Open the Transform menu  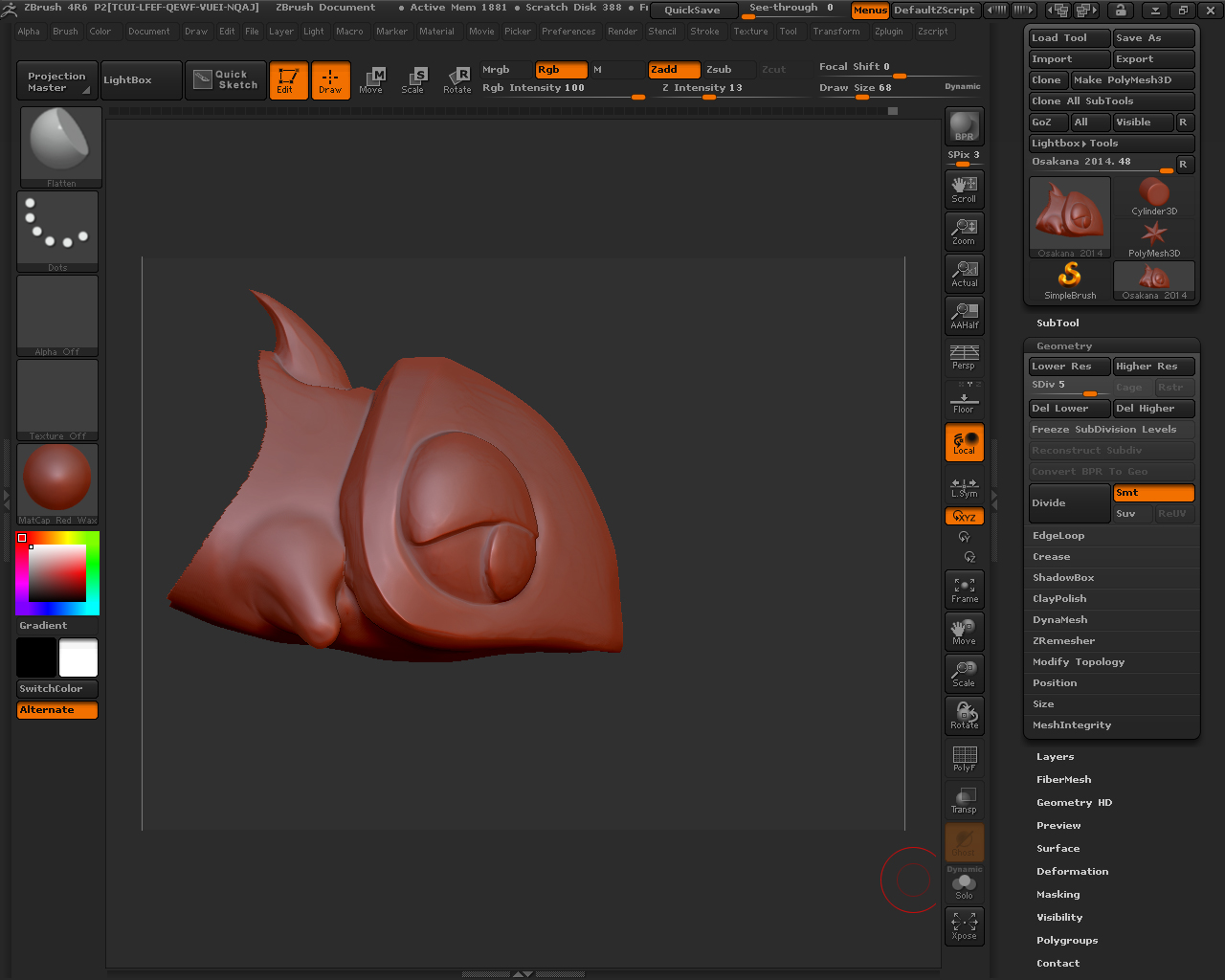(x=836, y=32)
